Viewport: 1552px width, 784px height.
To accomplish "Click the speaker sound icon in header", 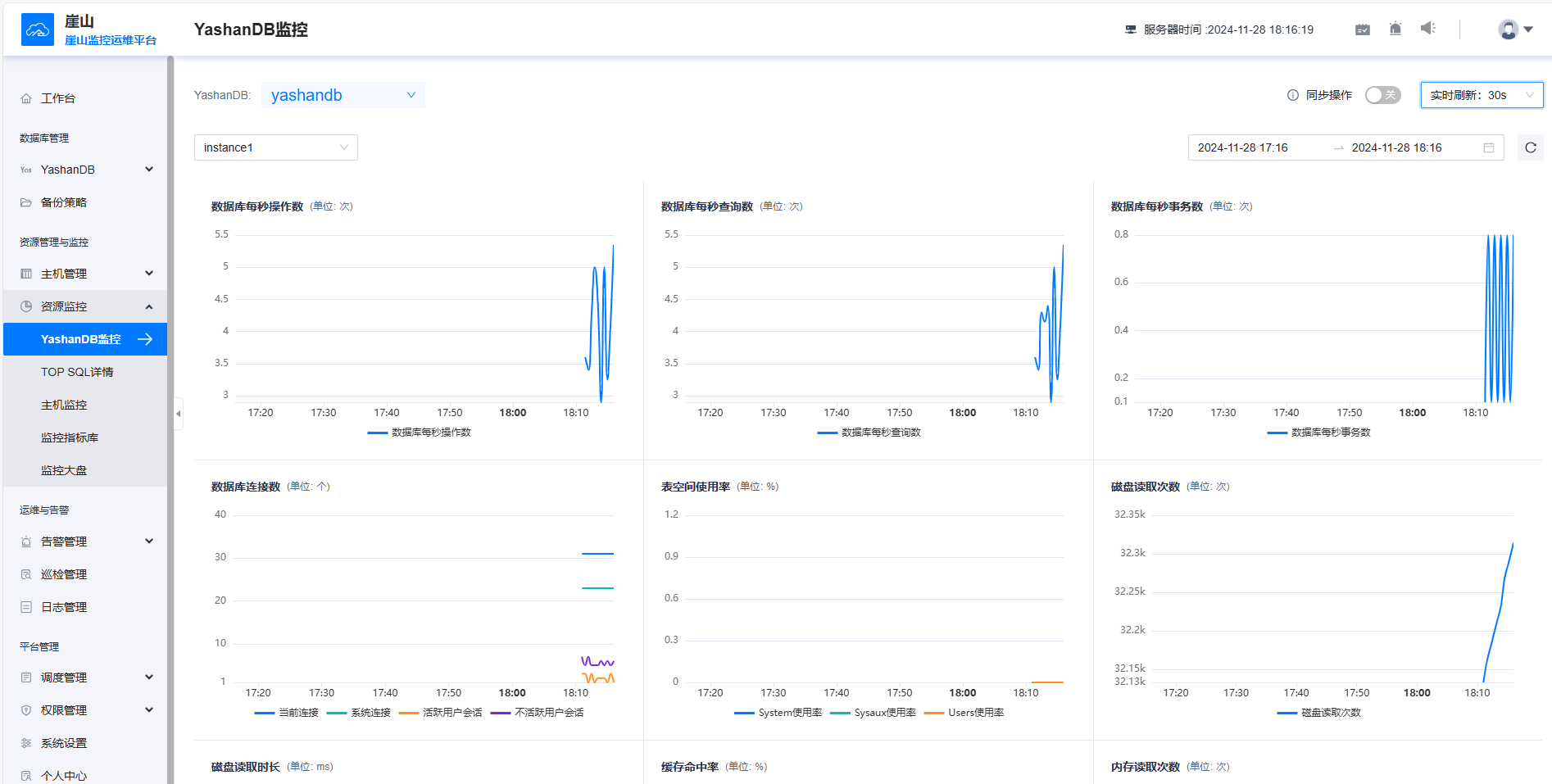I will tap(1428, 29).
